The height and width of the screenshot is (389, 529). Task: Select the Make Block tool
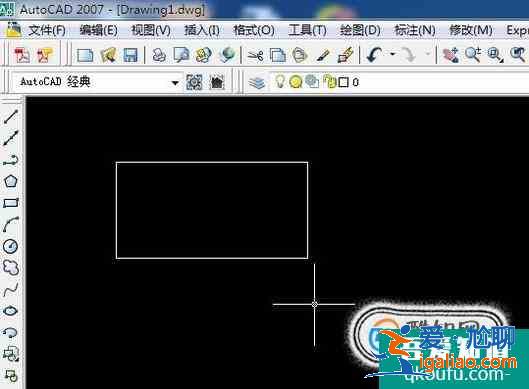click(x=10, y=376)
